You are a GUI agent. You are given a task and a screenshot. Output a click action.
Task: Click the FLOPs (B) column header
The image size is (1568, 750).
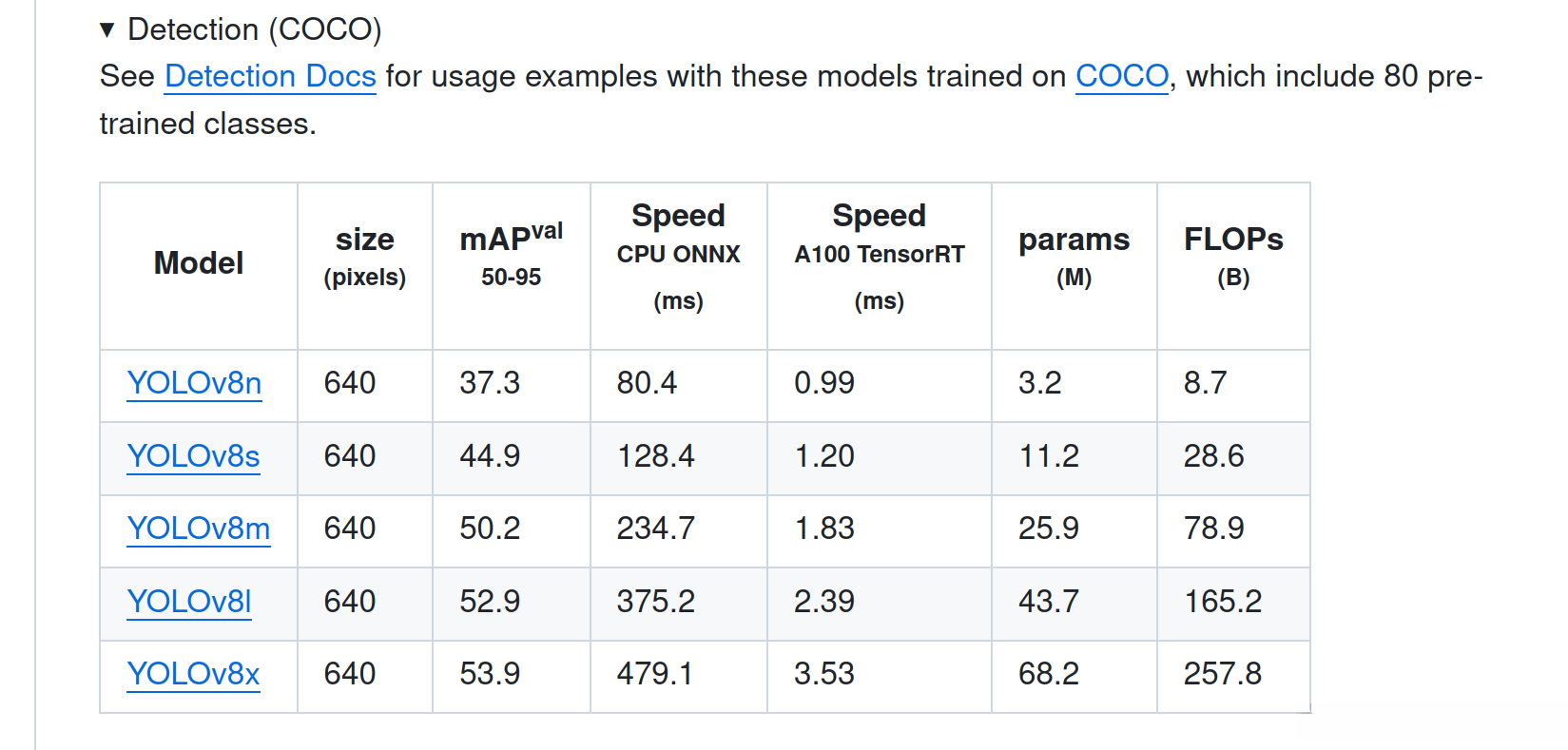coord(1233,257)
